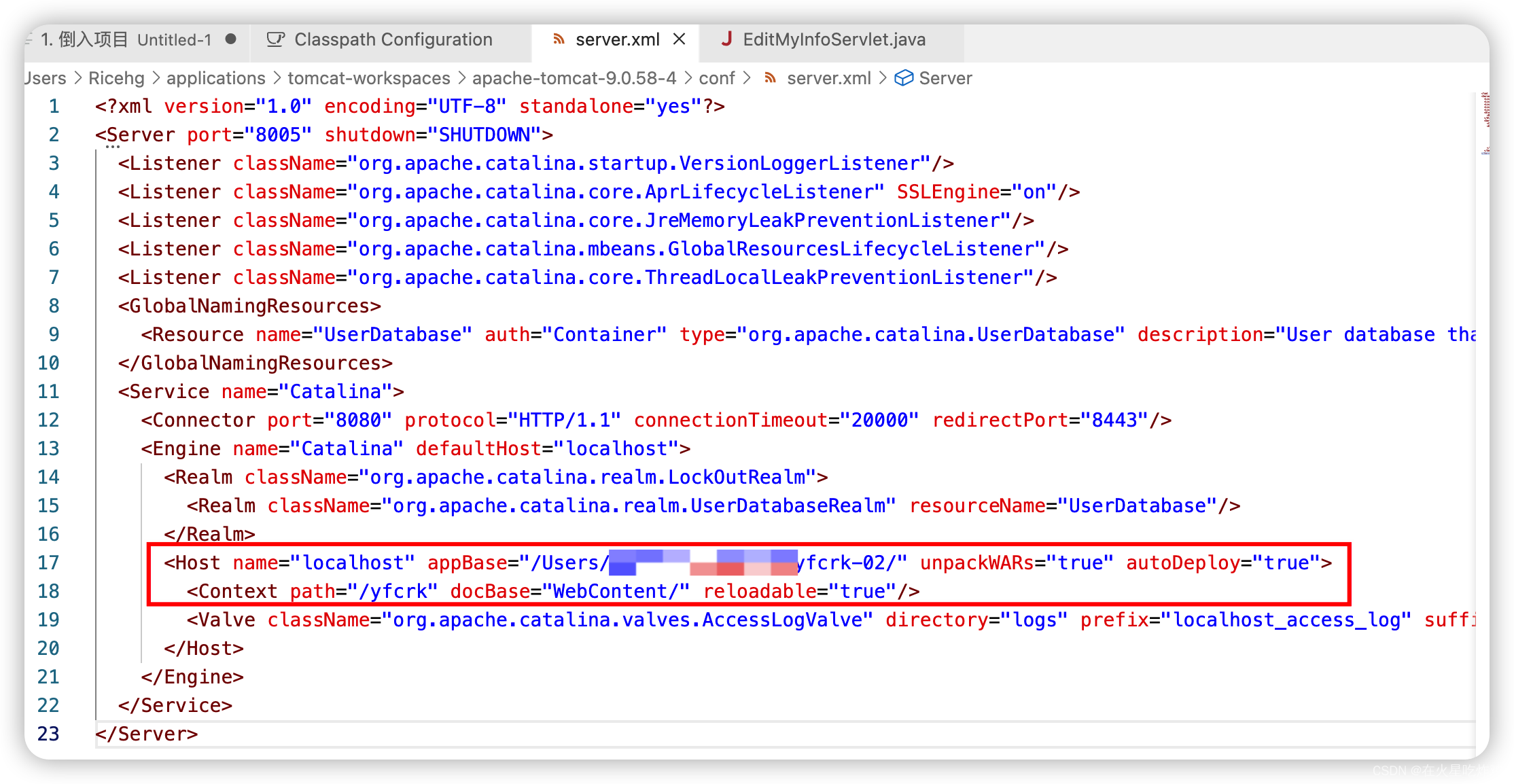
Task: Close the server.xml tab
Action: click(679, 39)
